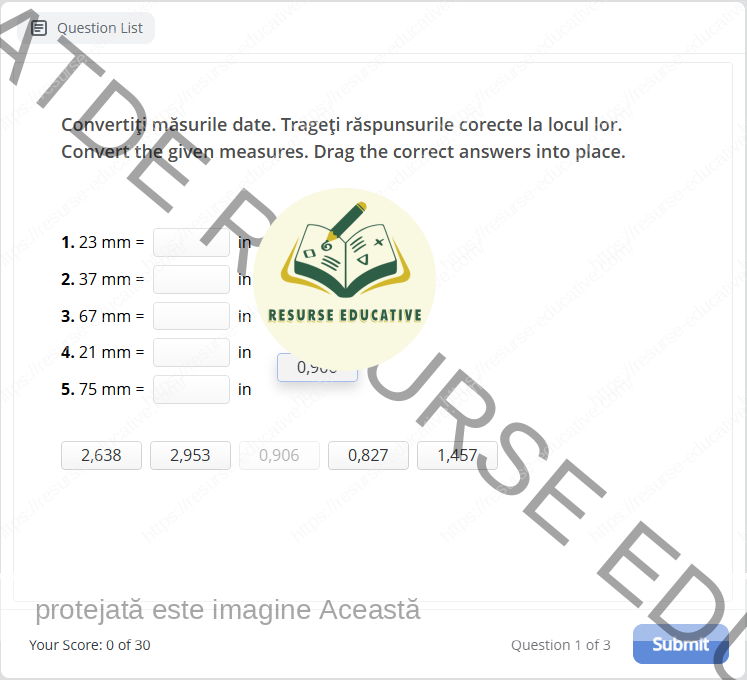Pick the 2,638 answer tile
The height and width of the screenshot is (680, 747).
pos(101,455)
